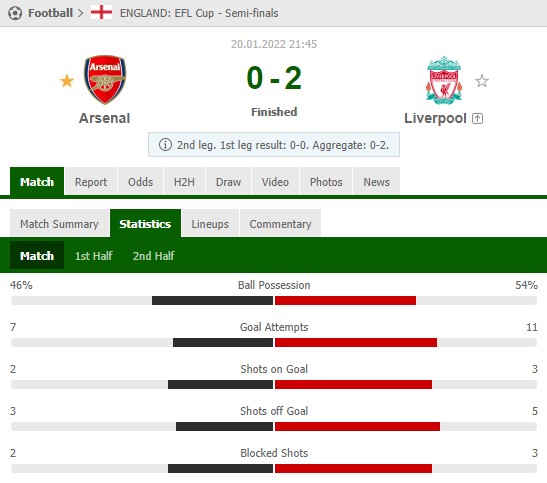Screen dimensions: 547x483
Task: Show 2nd Half statistics
Action: pos(153,256)
